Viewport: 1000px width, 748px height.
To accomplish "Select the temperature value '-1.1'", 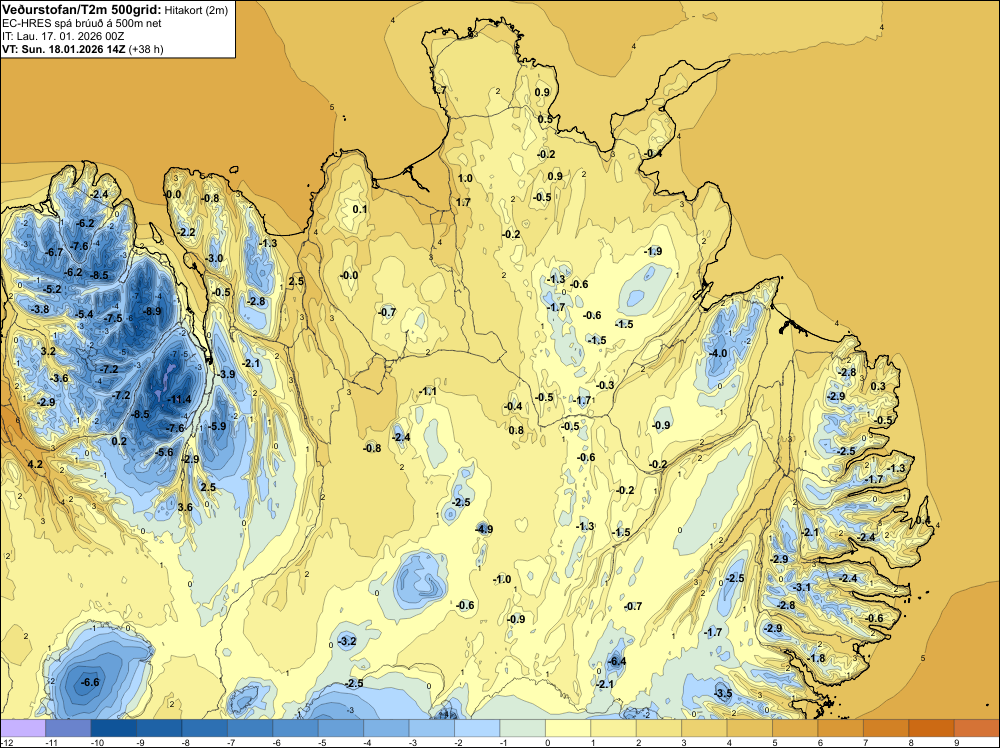I will (x=427, y=391).
